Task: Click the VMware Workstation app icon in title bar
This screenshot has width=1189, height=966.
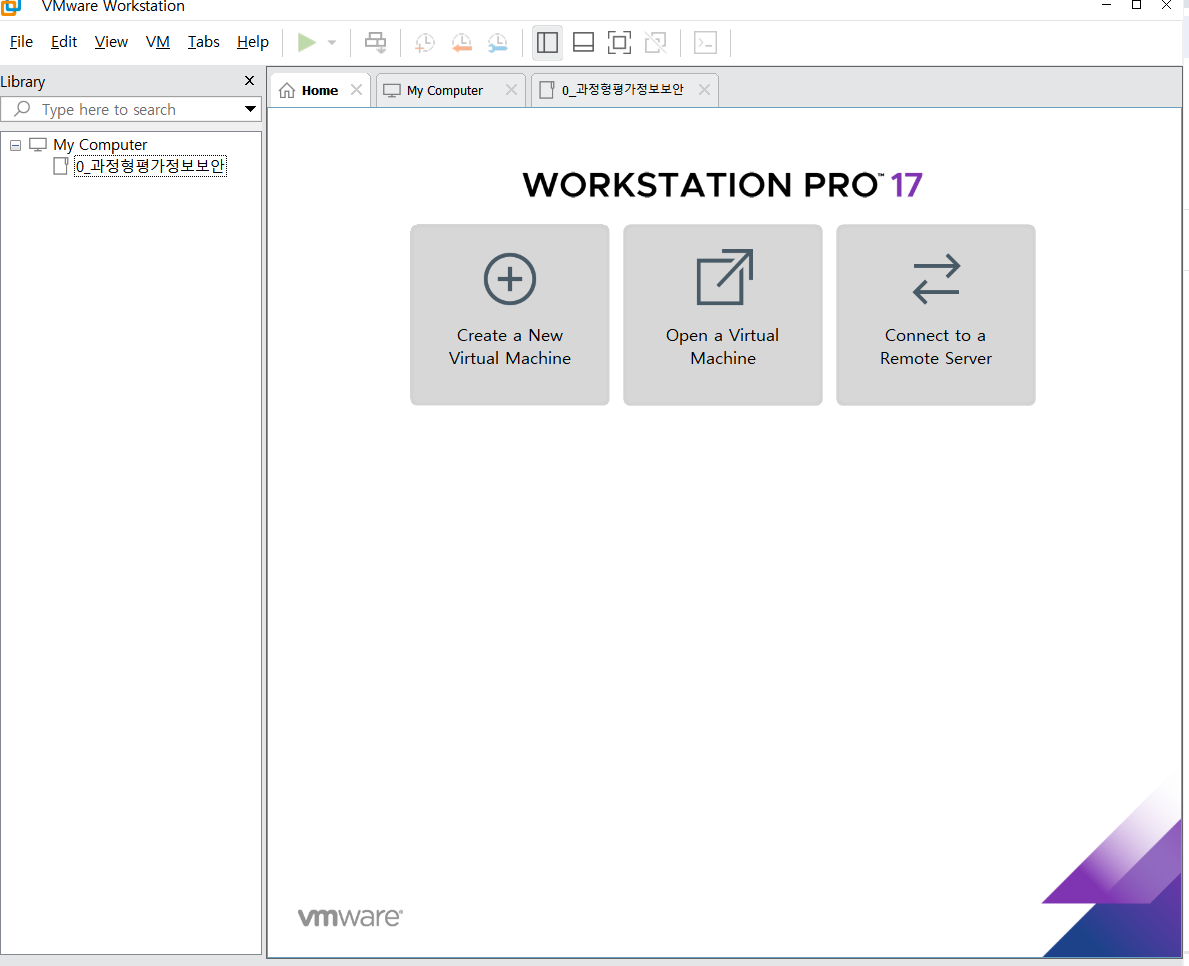Action: (11, 7)
